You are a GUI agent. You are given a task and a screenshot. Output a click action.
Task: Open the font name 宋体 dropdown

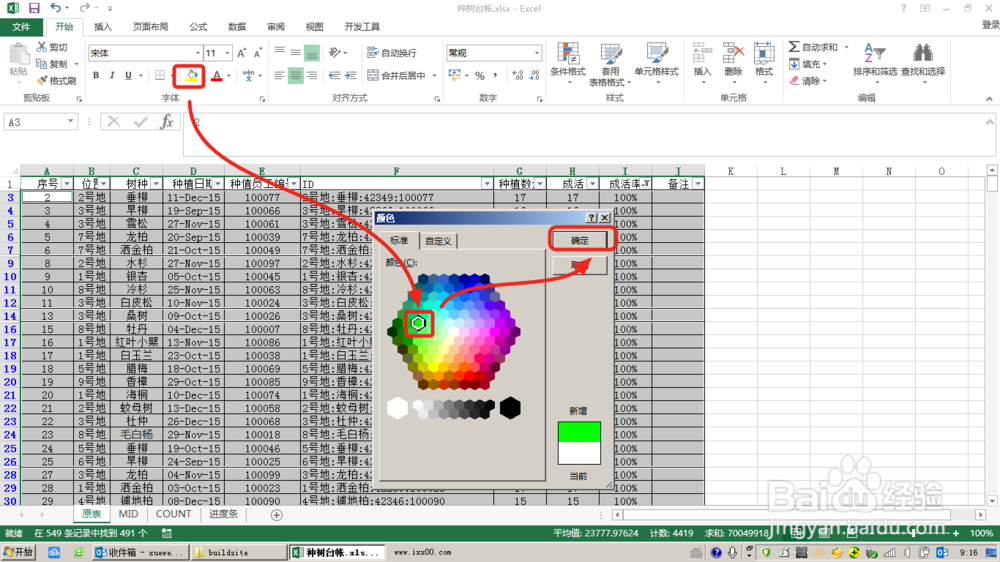[198, 53]
